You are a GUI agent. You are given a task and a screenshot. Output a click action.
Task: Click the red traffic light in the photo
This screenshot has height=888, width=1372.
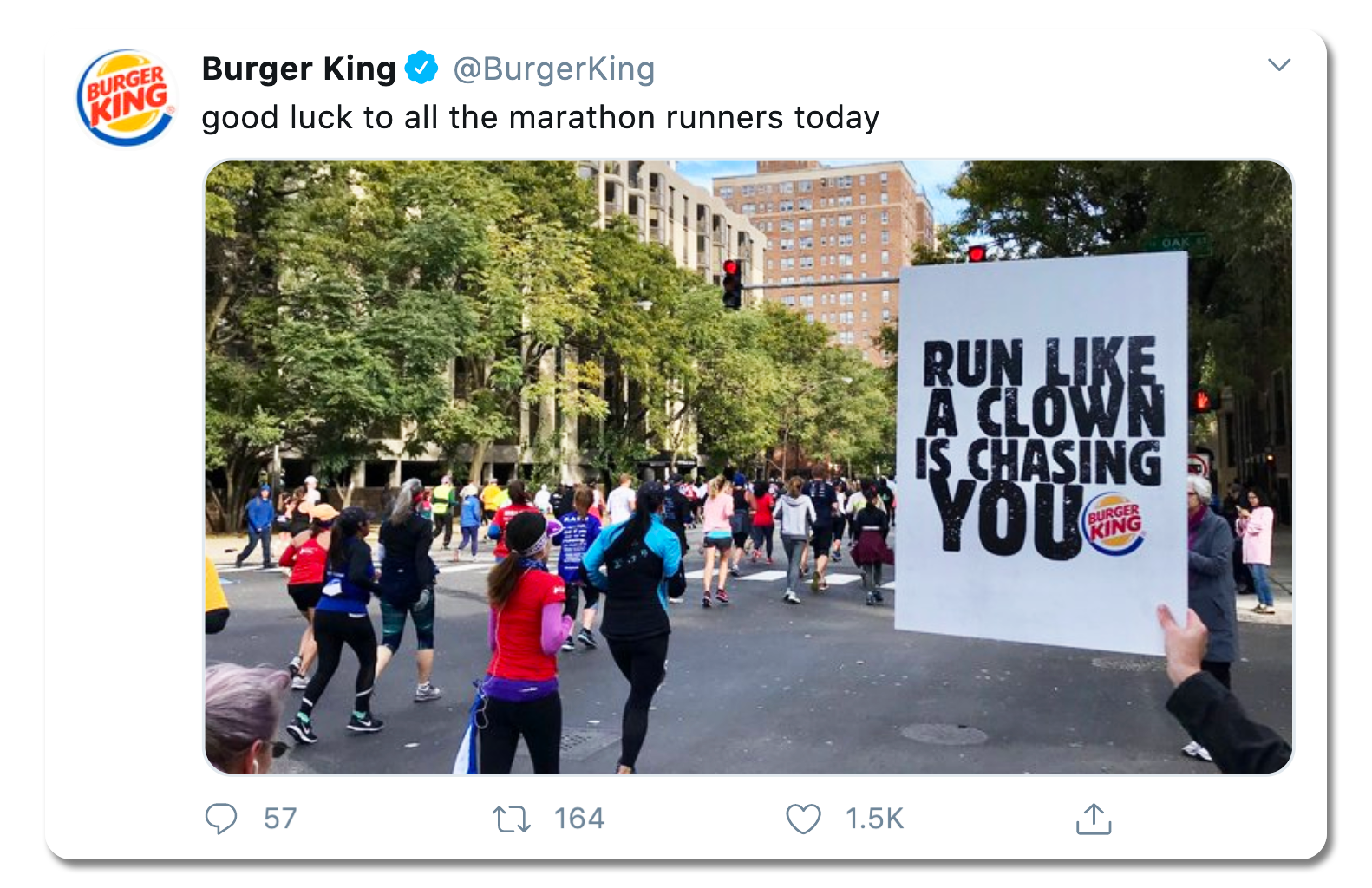(x=732, y=283)
